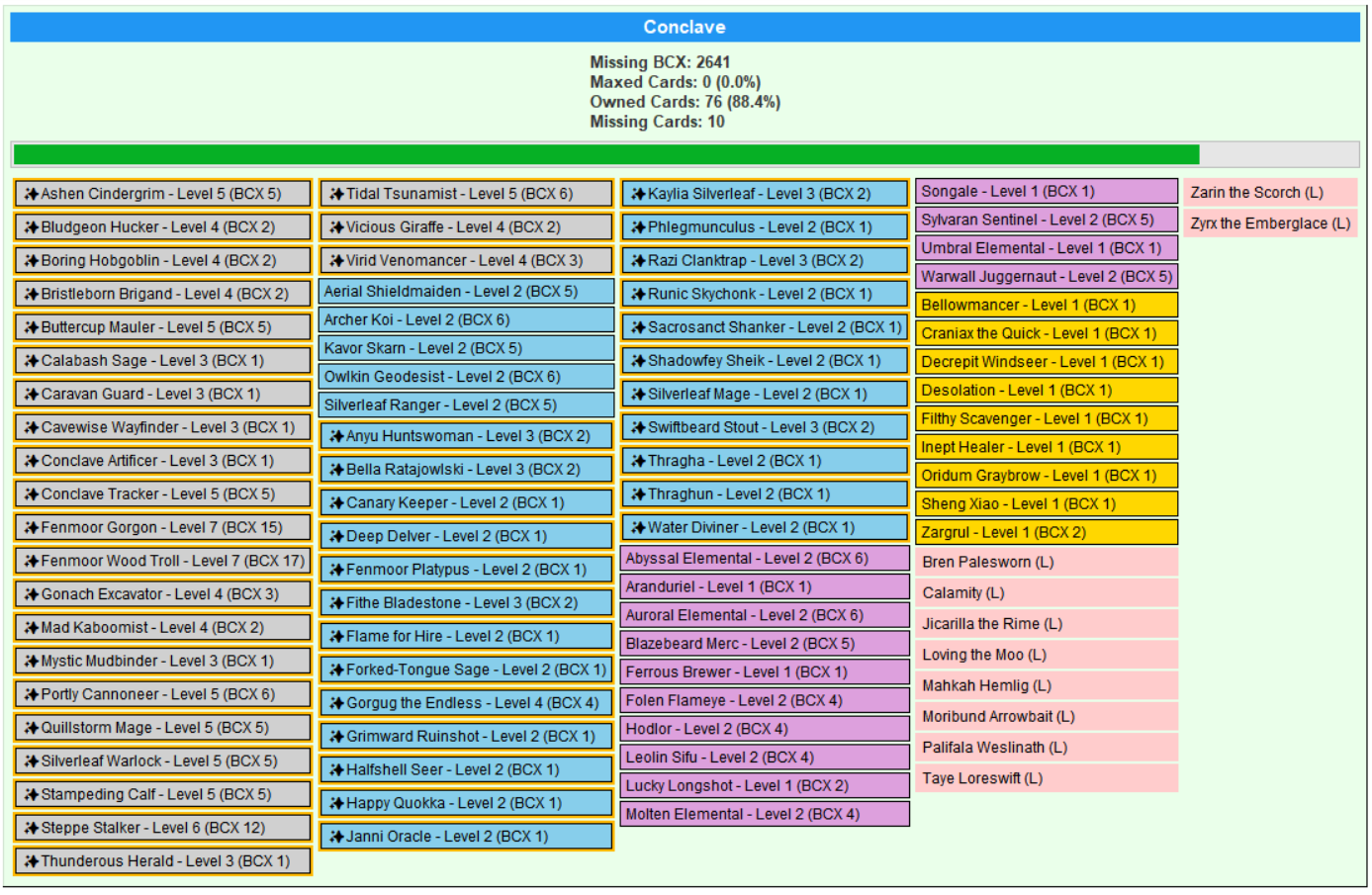Click missing card Zarin the Scorch
Image resolution: width=1372 pixels, height=895 pixels.
pos(1271,193)
